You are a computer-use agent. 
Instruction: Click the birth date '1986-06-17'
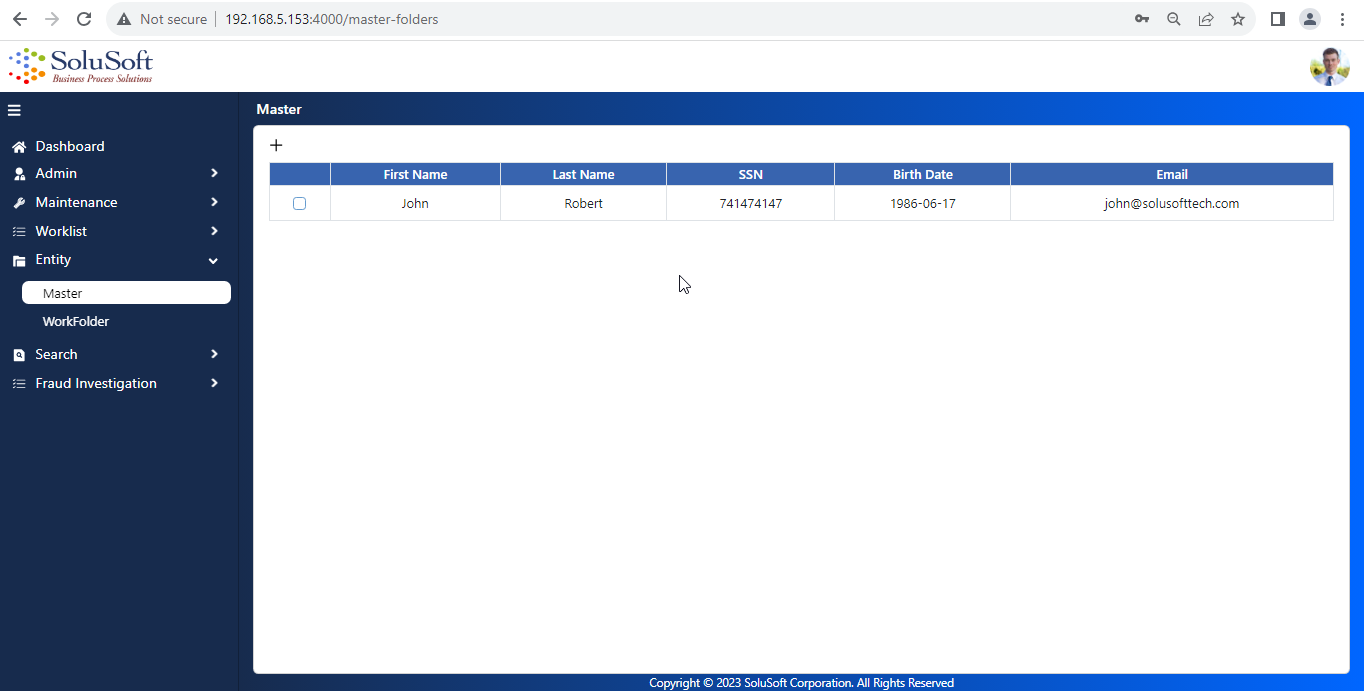pos(922,203)
